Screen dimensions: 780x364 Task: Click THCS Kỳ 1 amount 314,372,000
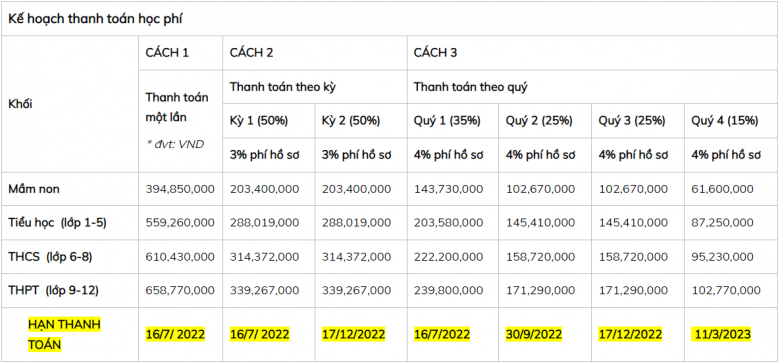(264, 257)
